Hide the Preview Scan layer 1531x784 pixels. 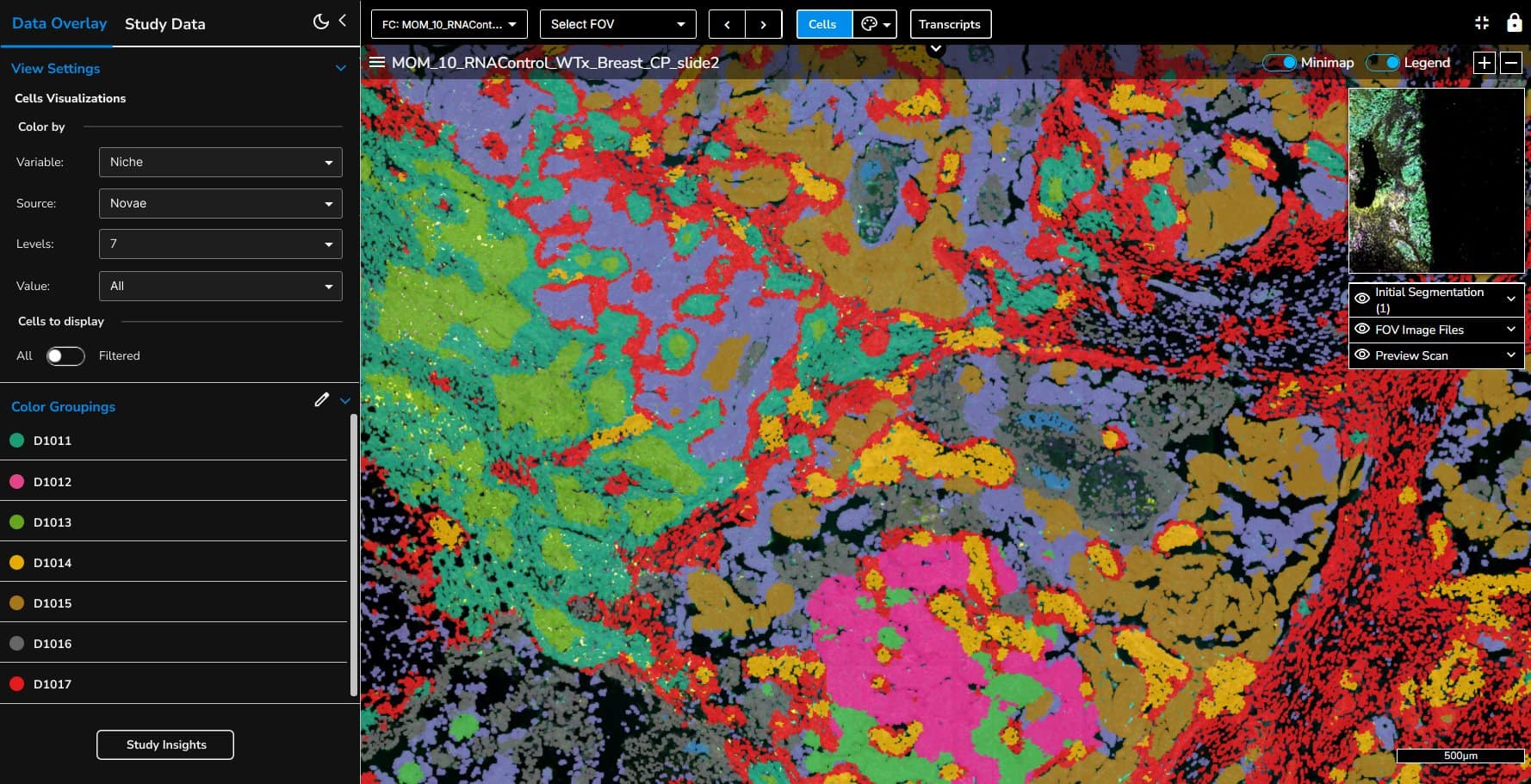(1362, 355)
